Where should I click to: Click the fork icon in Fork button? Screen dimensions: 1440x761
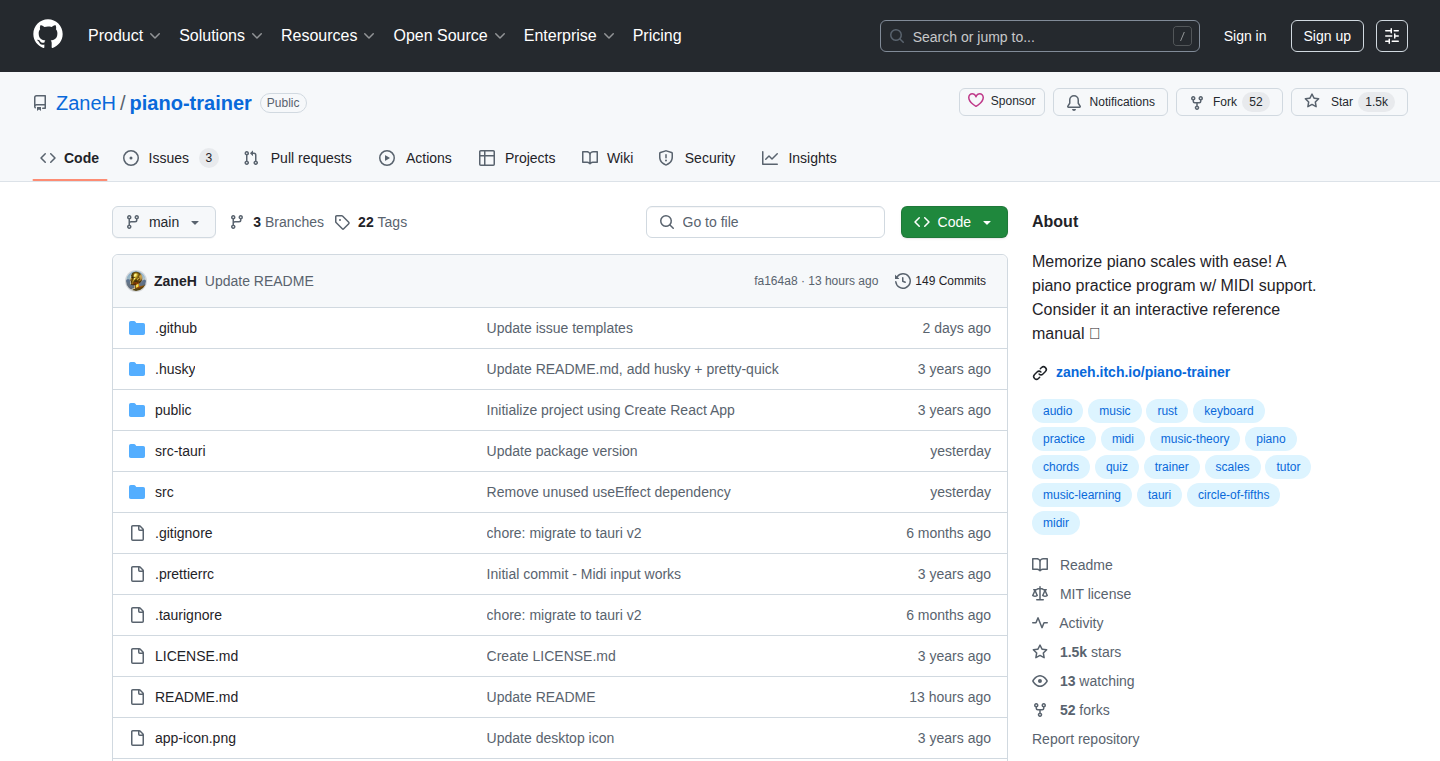point(1197,102)
